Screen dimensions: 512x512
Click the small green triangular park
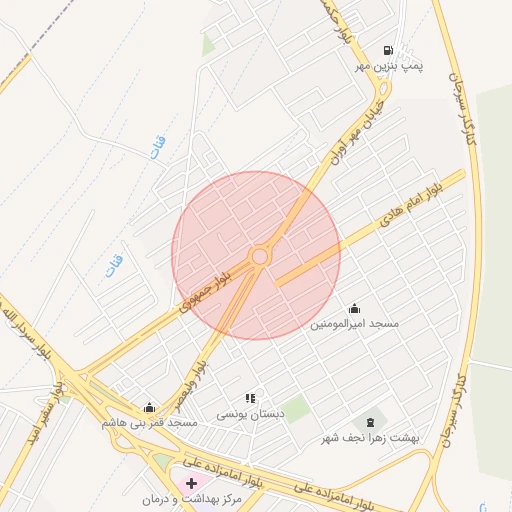click(208, 45)
